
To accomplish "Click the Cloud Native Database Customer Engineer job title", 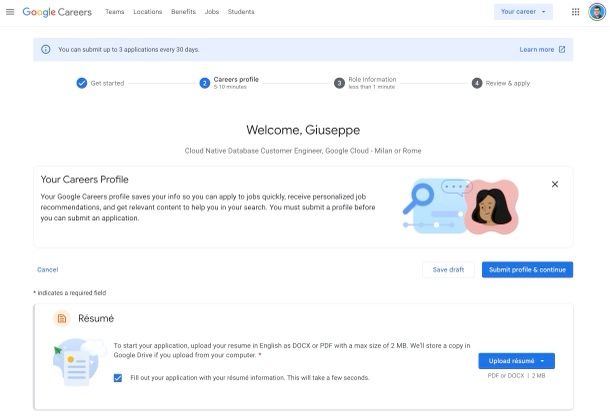I will (x=303, y=151).
